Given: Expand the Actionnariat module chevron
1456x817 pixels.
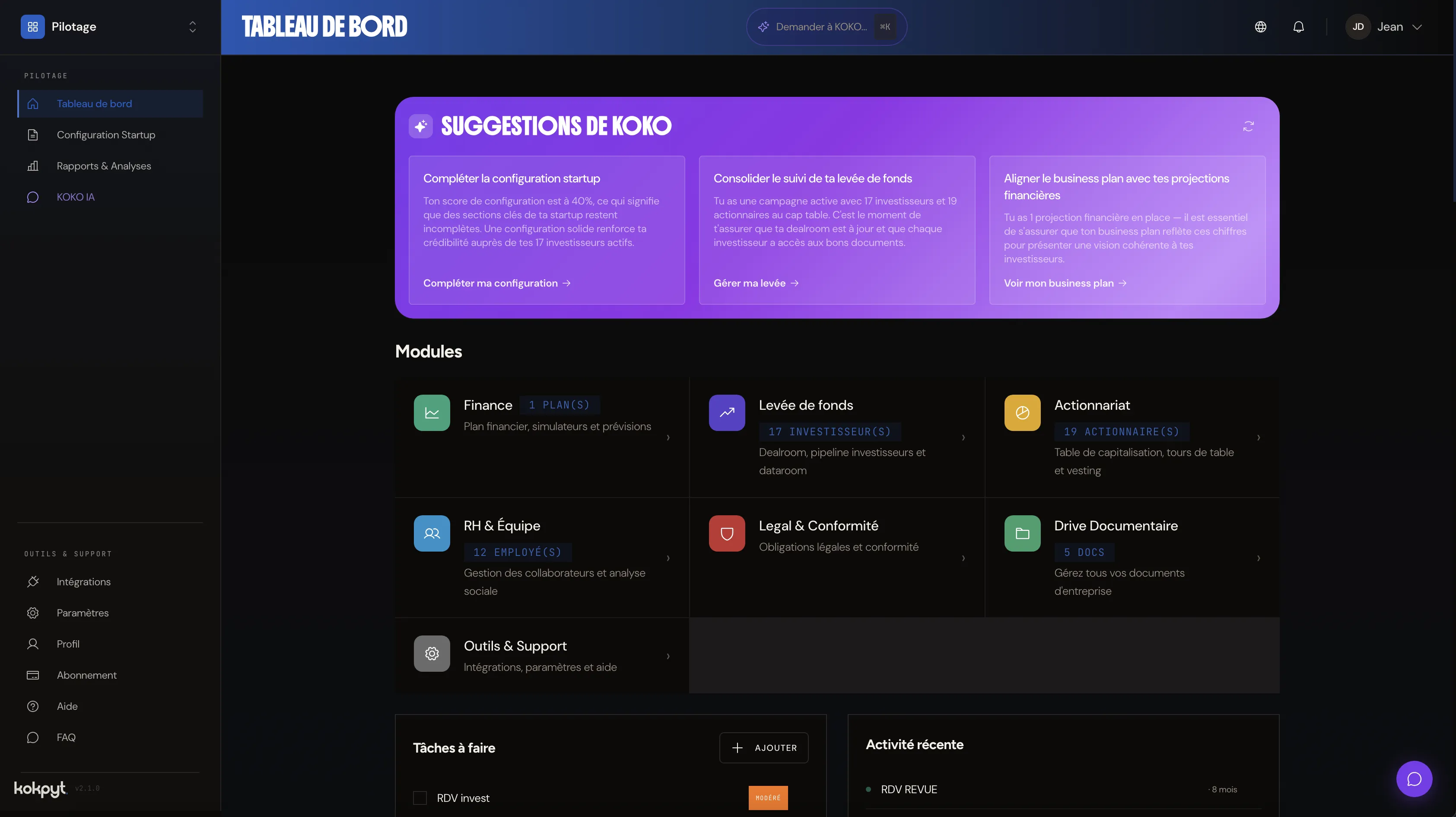Looking at the screenshot, I should click(1258, 437).
